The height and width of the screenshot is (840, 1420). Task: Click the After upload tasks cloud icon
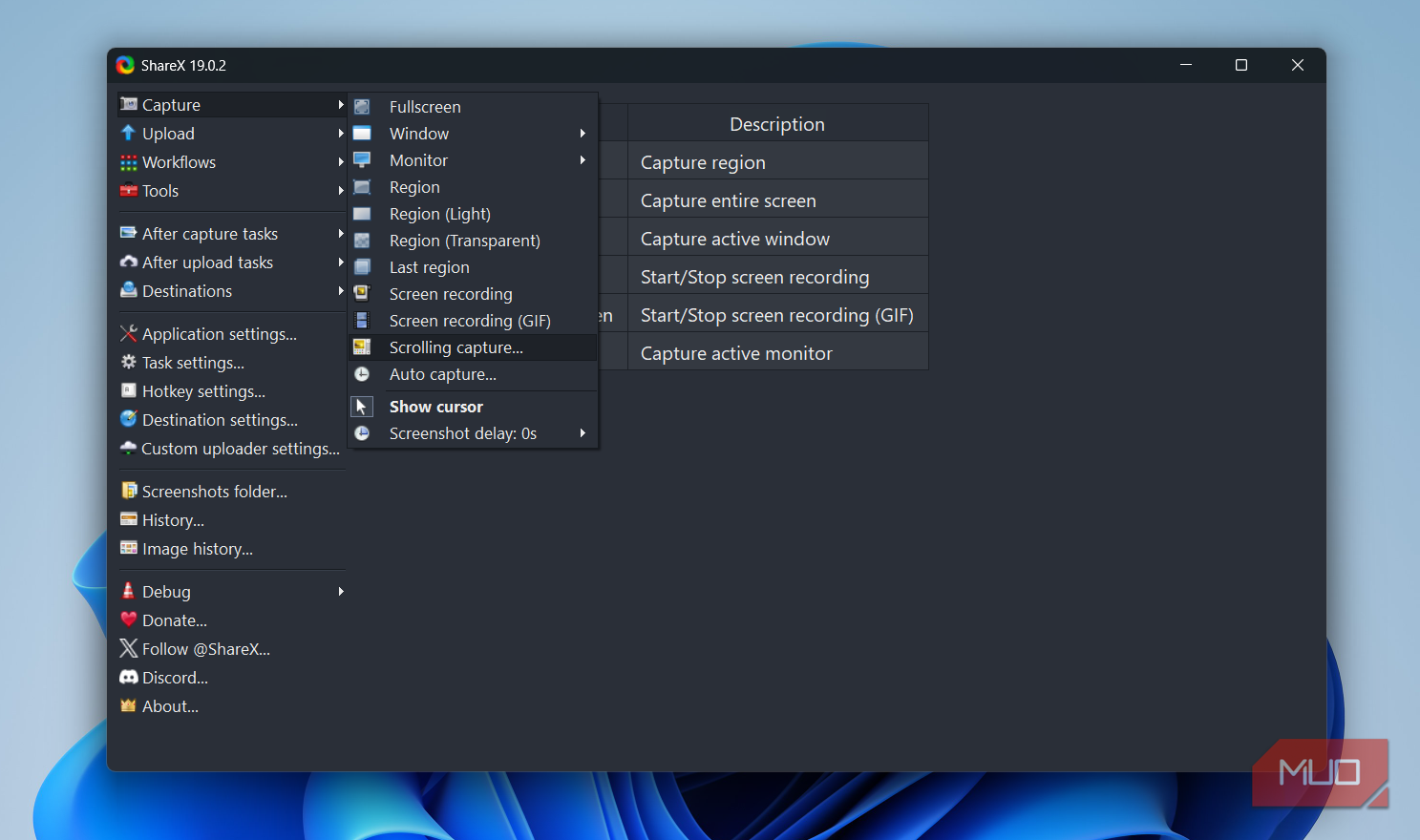pyautogui.click(x=128, y=262)
